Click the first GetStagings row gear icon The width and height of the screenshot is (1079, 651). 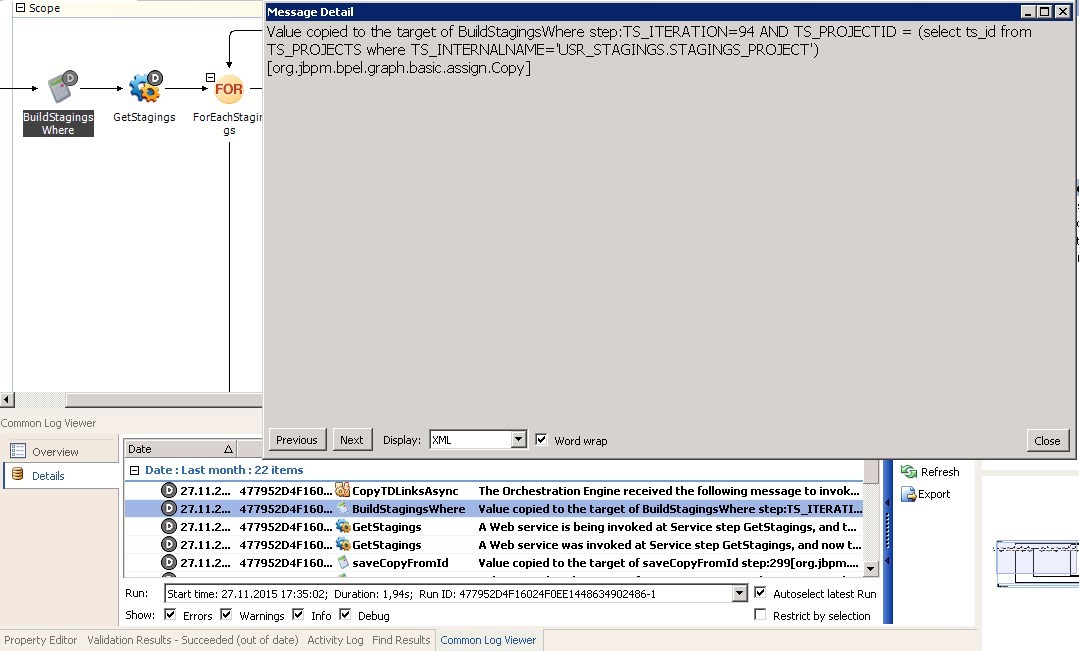click(343, 526)
